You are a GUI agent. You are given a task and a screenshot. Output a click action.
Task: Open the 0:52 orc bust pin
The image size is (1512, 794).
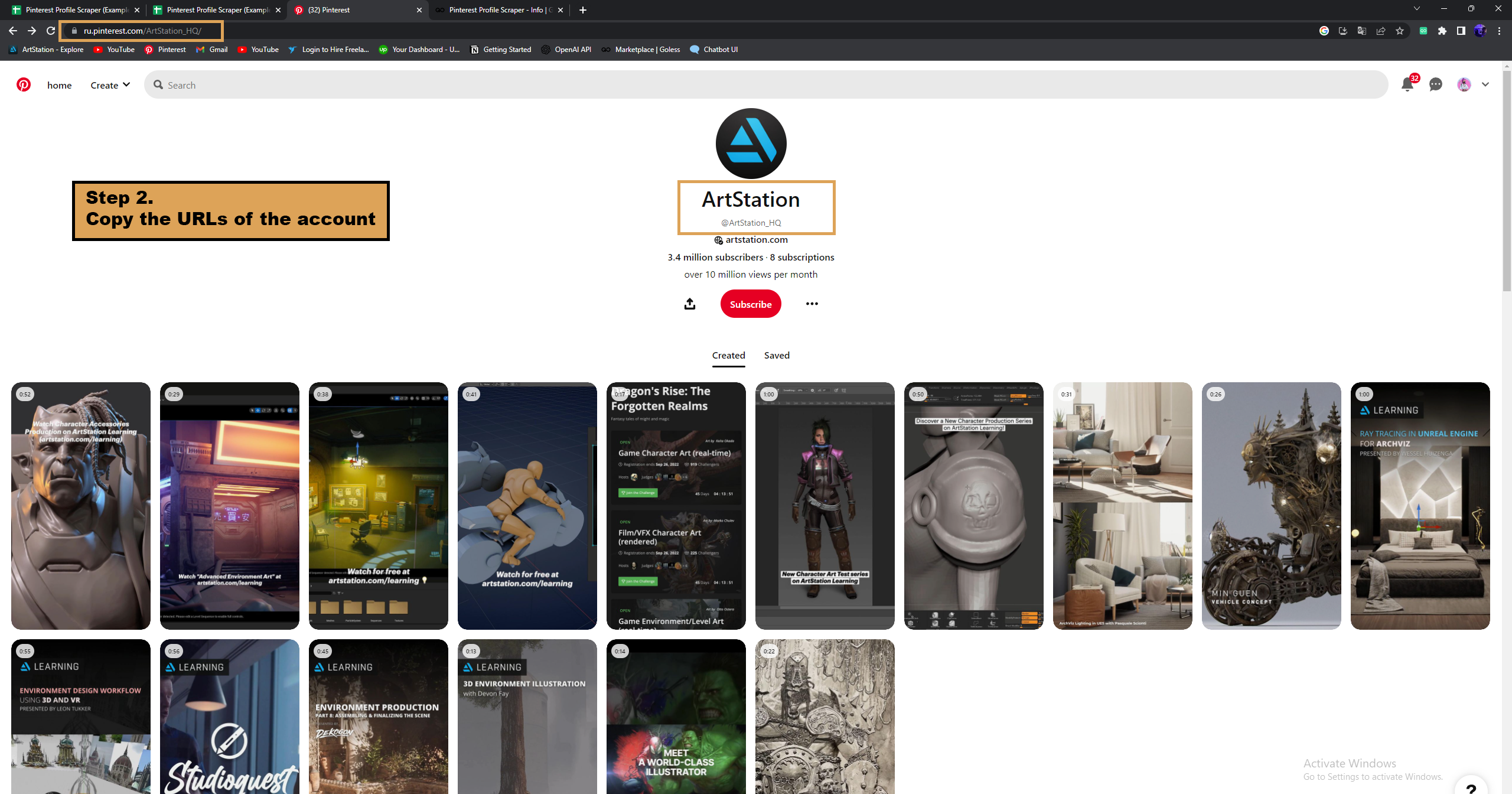pos(81,506)
